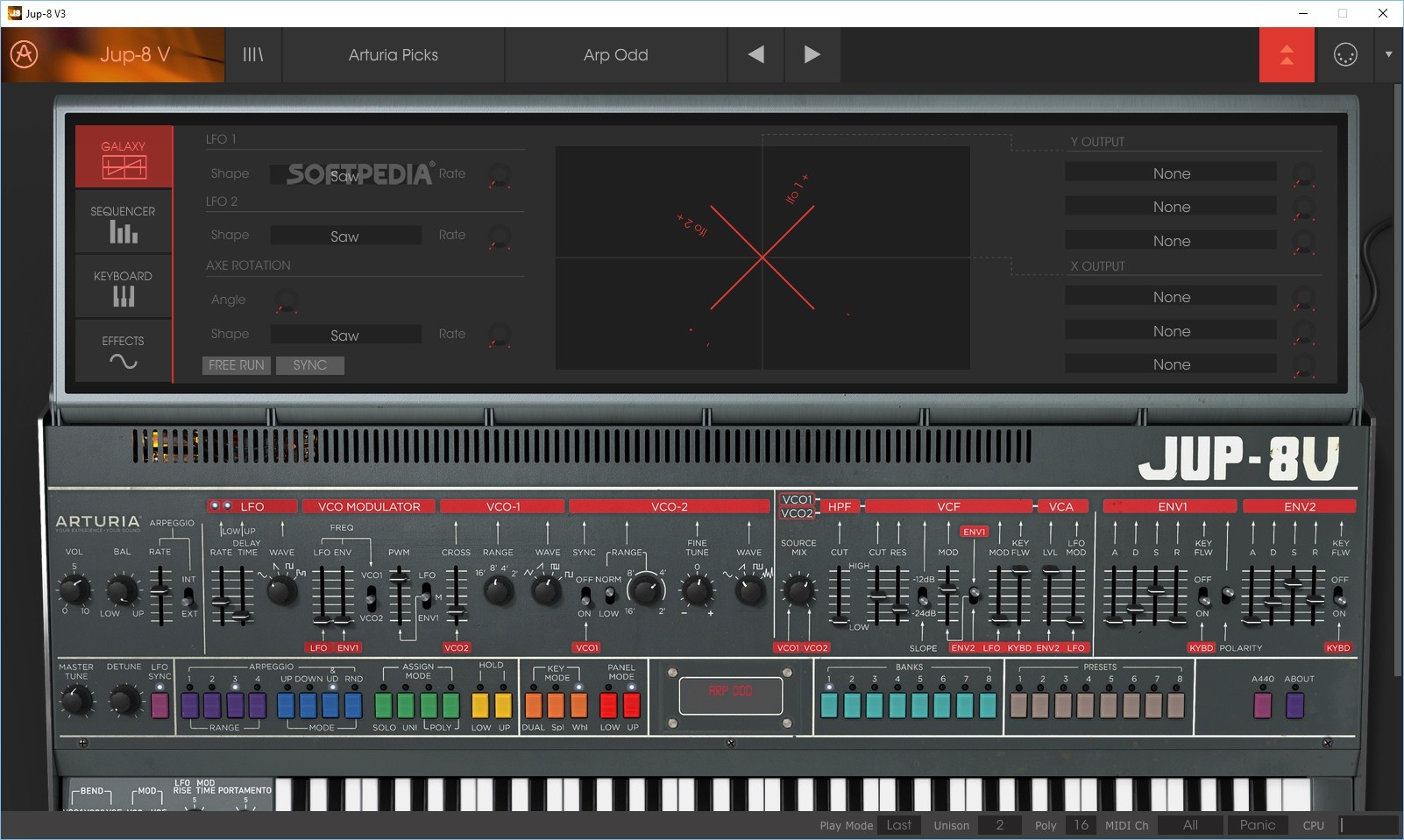
Task: Click the BAL balance knob
Action: click(123, 589)
